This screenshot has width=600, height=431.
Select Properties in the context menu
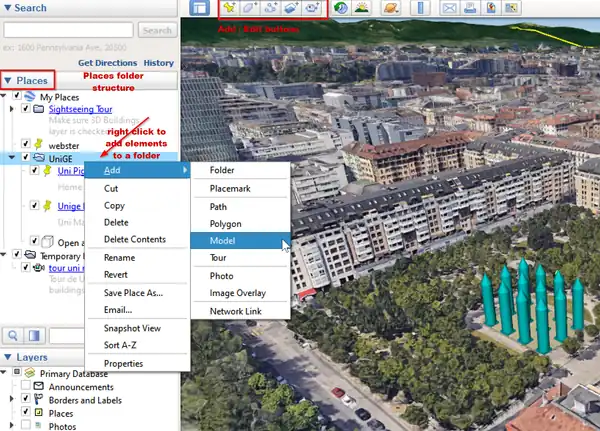[x=124, y=363]
